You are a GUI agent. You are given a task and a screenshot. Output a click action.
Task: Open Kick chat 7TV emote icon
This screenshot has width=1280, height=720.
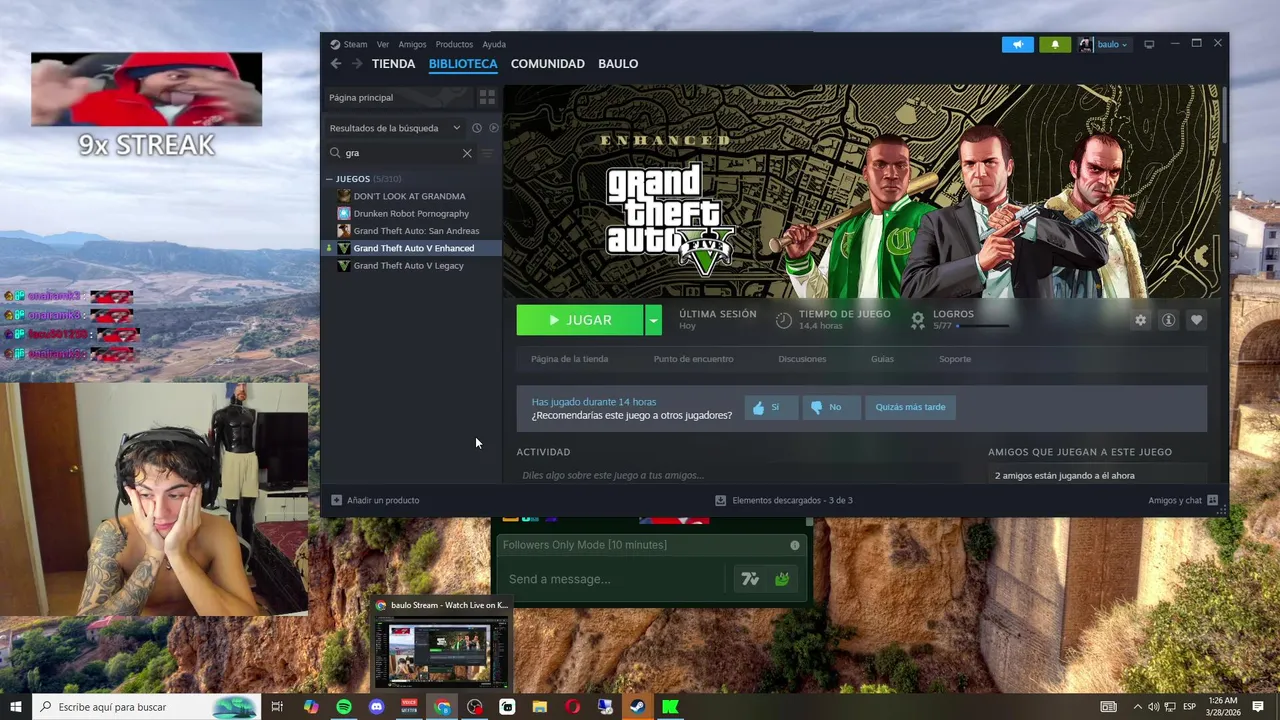pyautogui.click(x=749, y=579)
